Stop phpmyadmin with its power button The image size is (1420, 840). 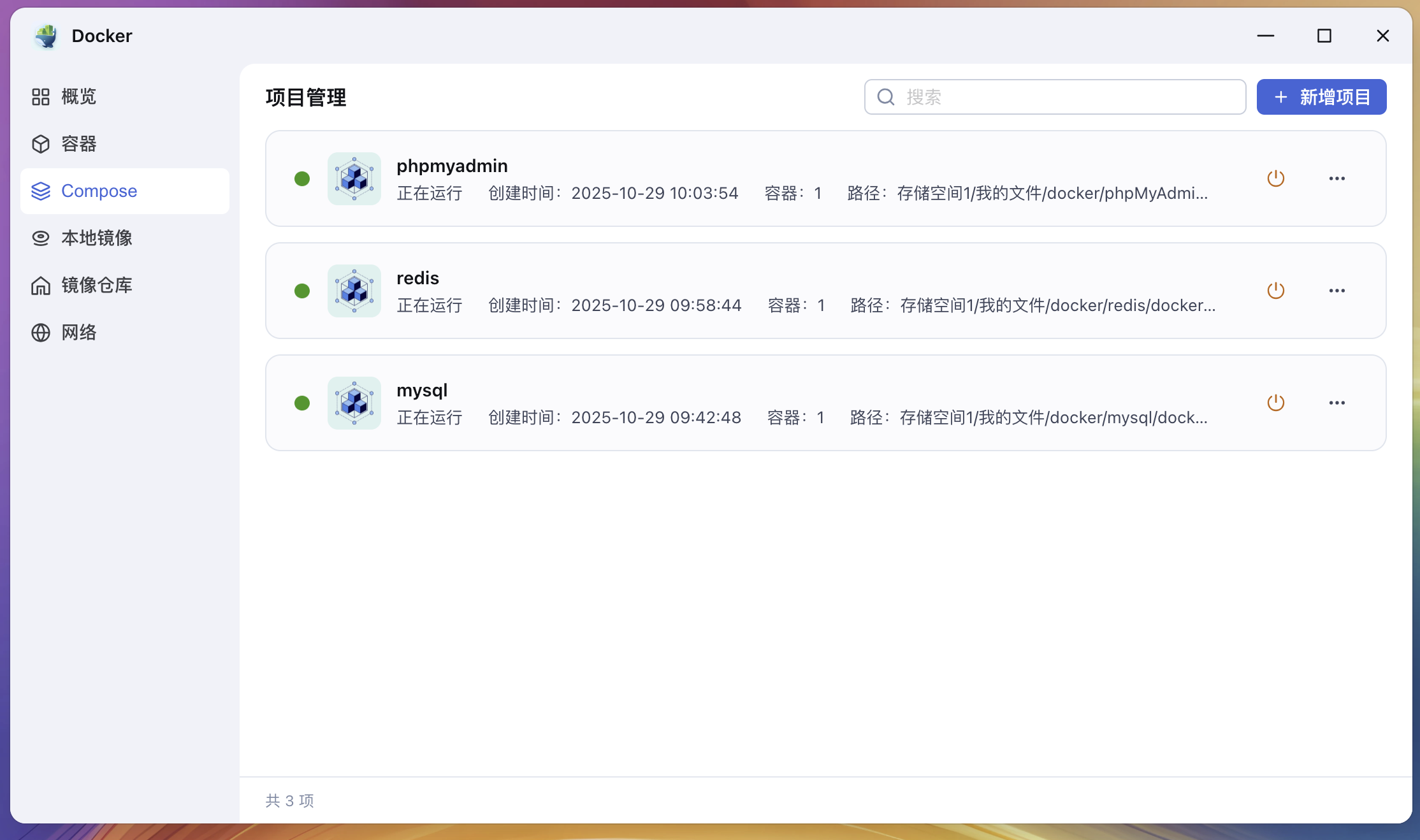point(1275,178)
